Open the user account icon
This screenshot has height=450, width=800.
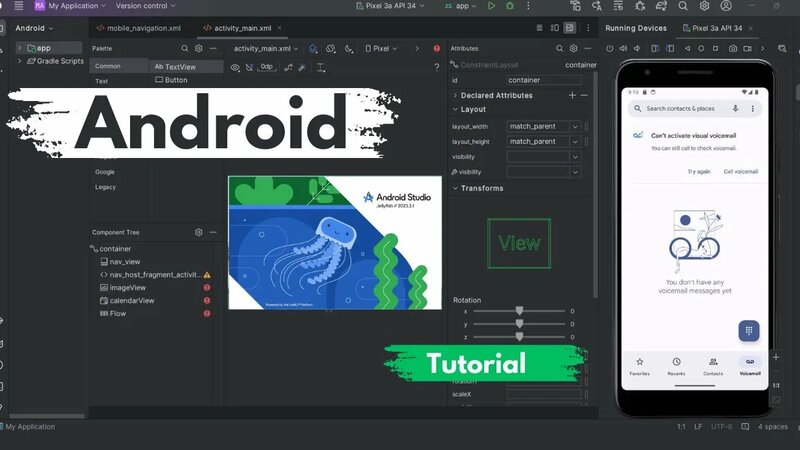726,6
